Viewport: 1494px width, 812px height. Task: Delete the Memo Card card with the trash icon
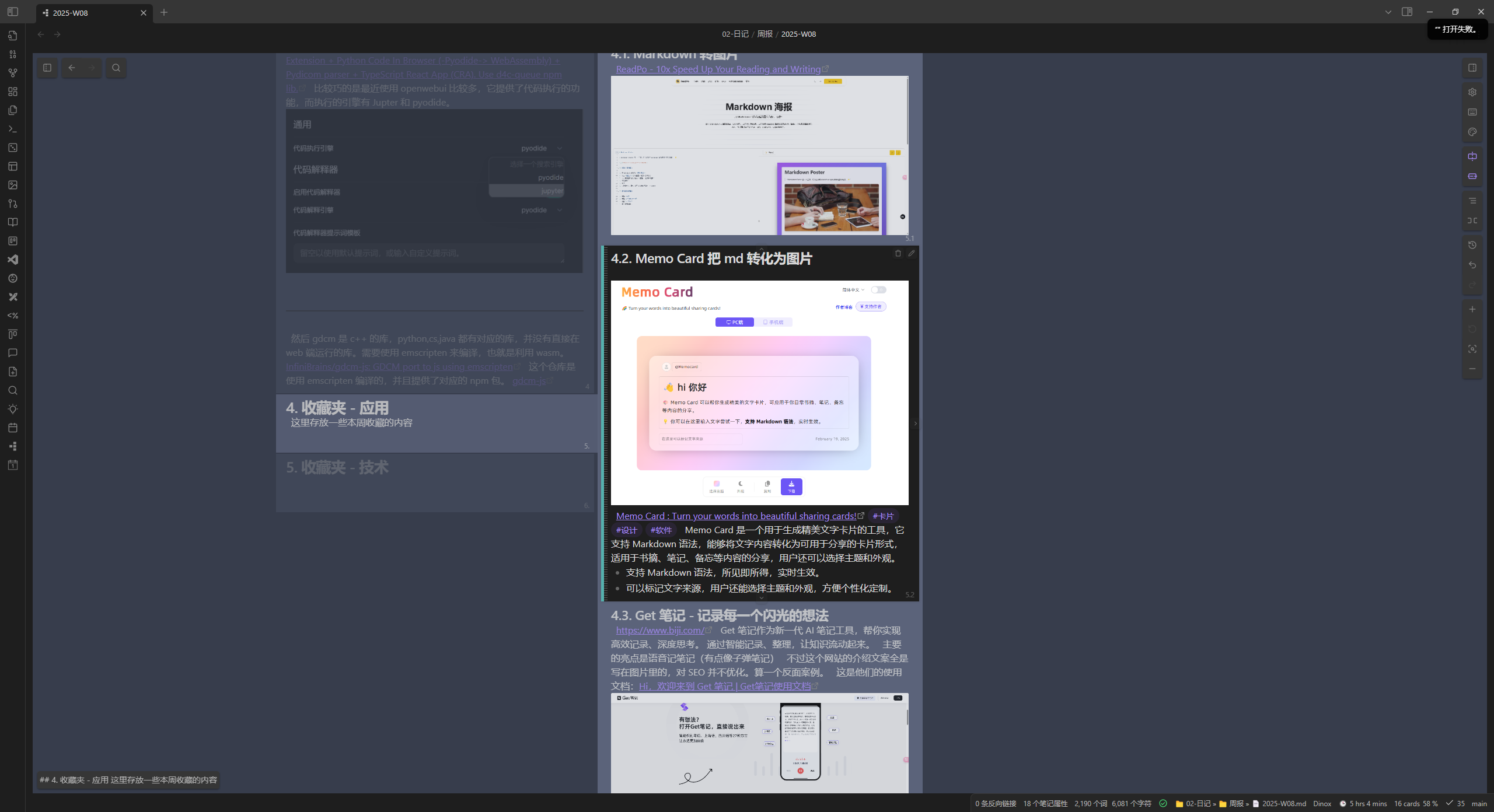[898, 253]
